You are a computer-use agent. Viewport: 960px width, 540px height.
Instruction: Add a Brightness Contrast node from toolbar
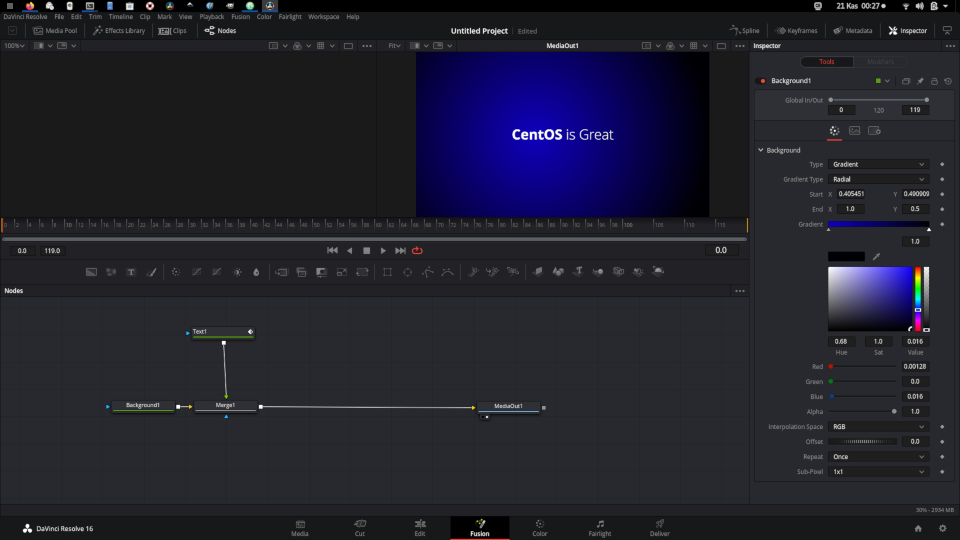point(237,272)
